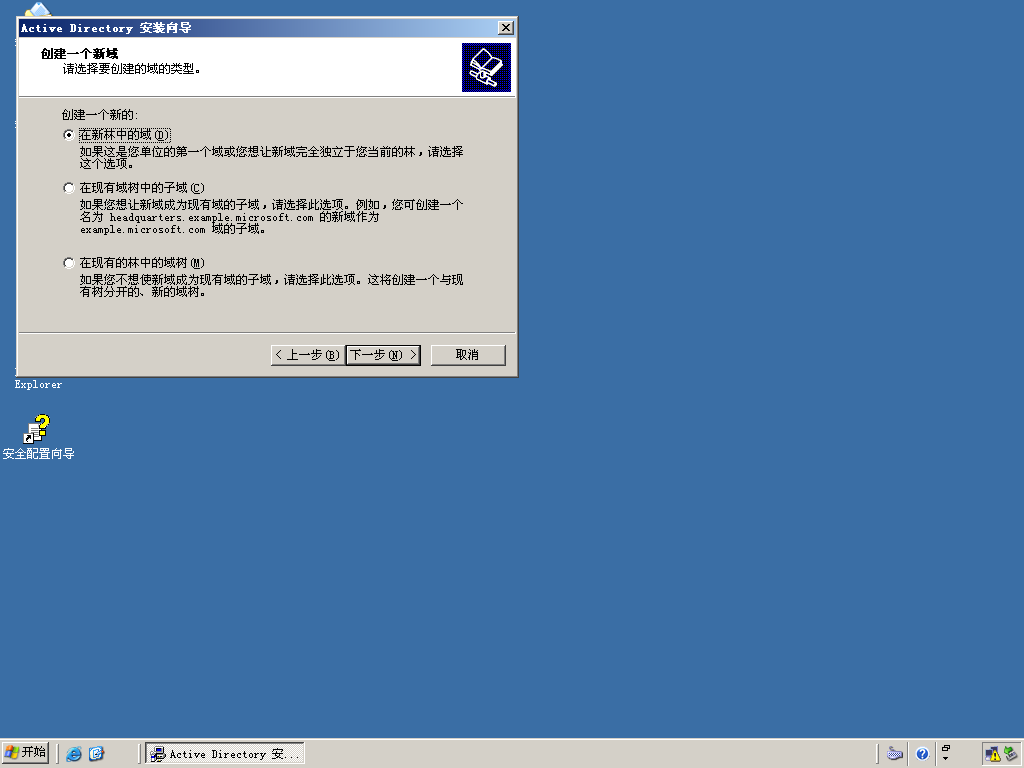
Task: Click the rightmost system tray icon
Action: [1010, 754]
